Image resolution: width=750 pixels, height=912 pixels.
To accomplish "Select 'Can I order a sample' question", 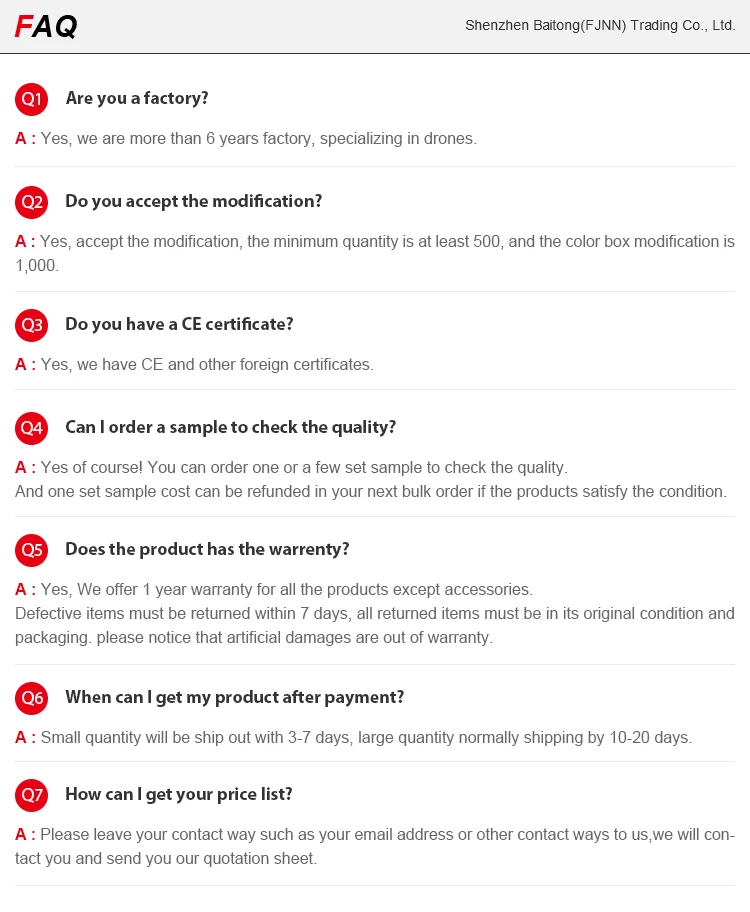I will point(231,427).
